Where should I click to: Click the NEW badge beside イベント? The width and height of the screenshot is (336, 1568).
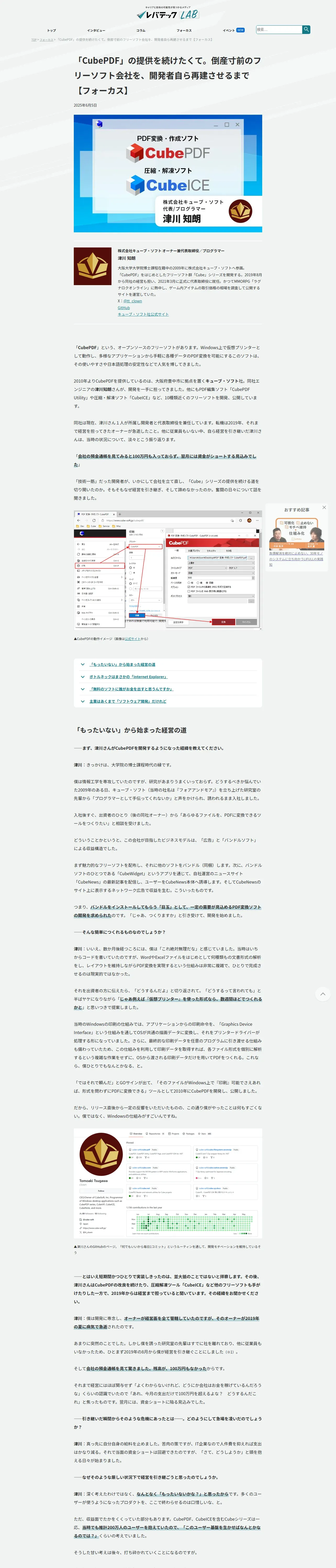pos(240,30)
